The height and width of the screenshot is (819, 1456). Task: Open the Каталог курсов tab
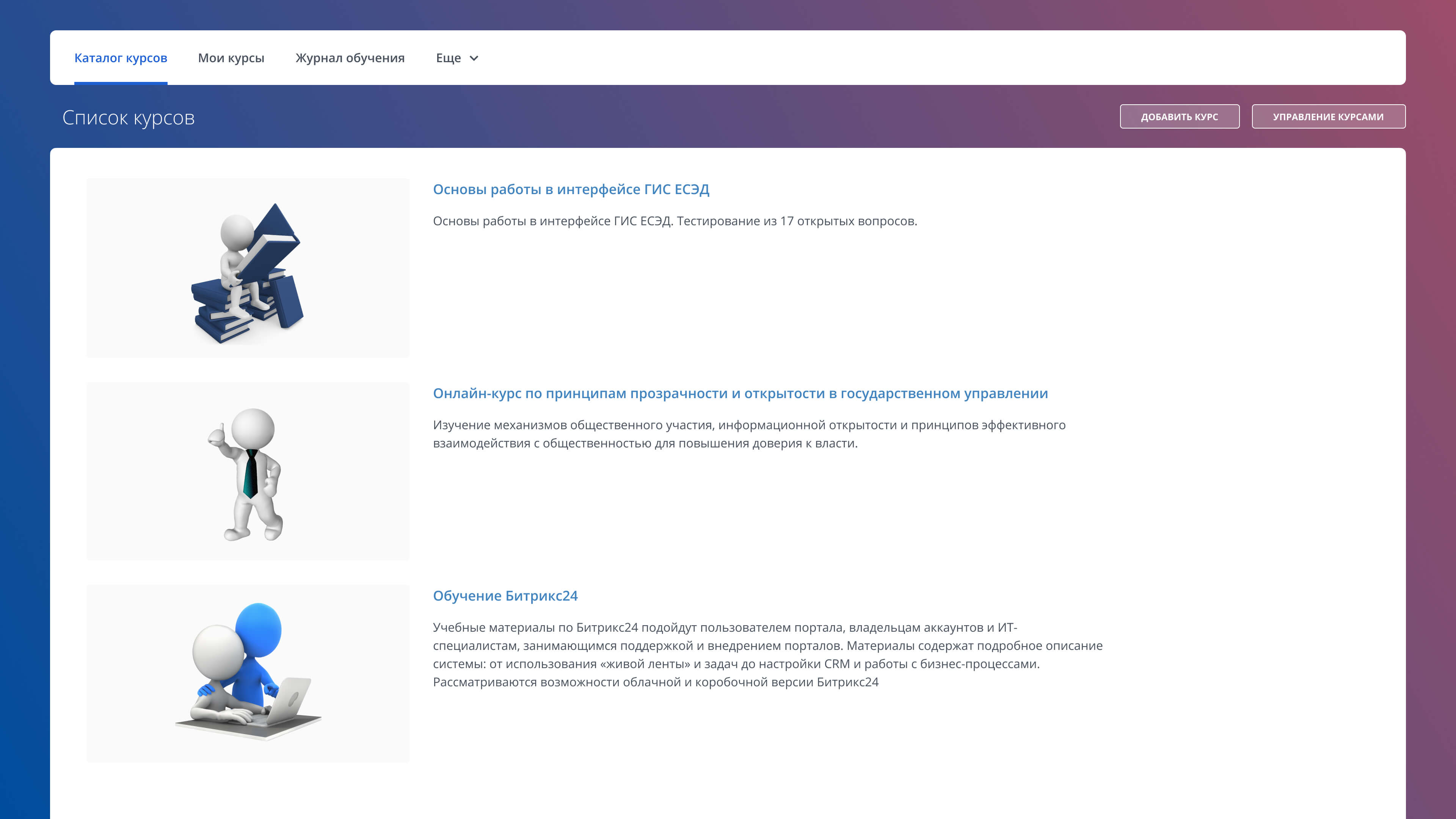(x=121, y=58)
